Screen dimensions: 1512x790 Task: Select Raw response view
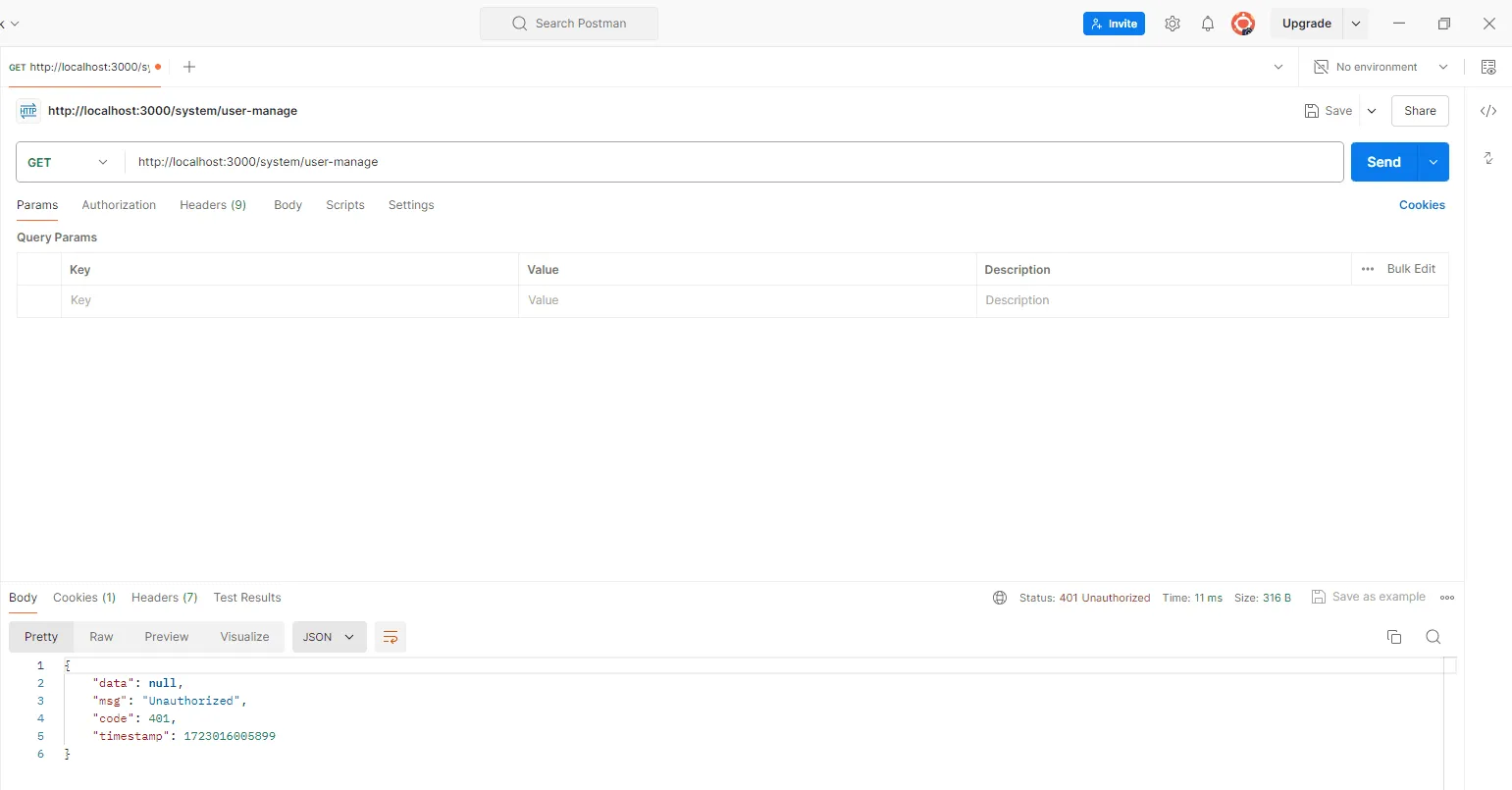point(101,637)
